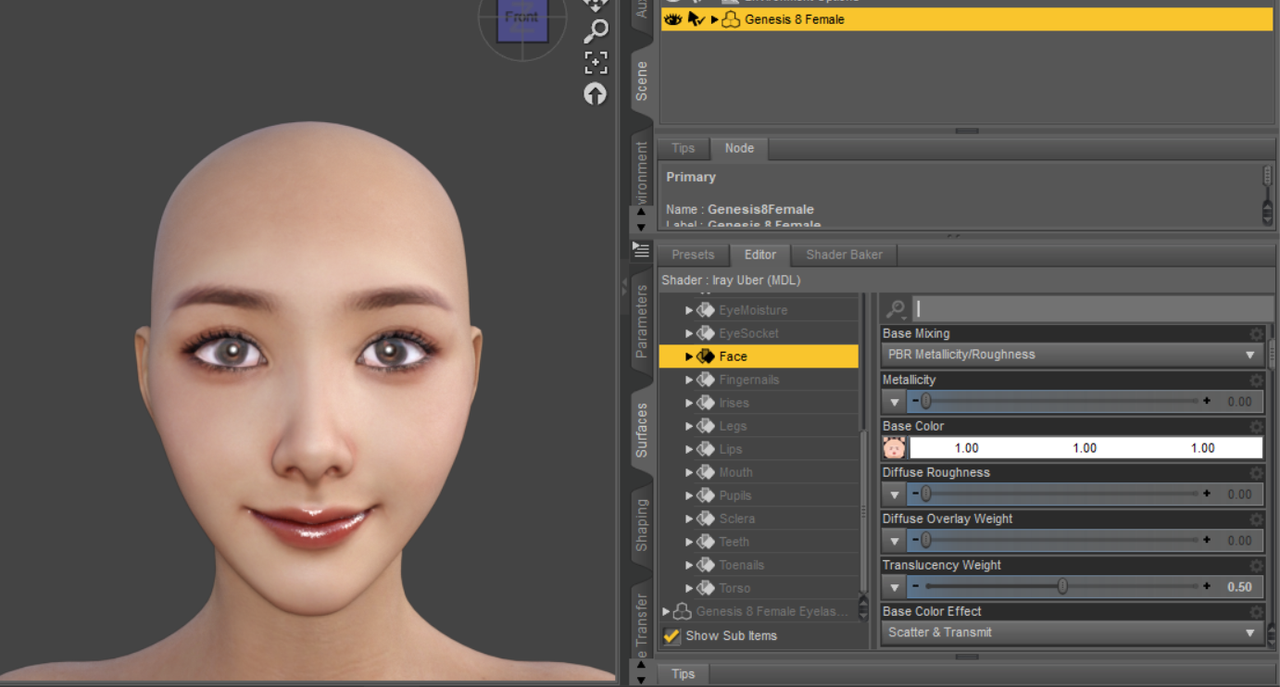Expand the Irises surface

[689, 403]
